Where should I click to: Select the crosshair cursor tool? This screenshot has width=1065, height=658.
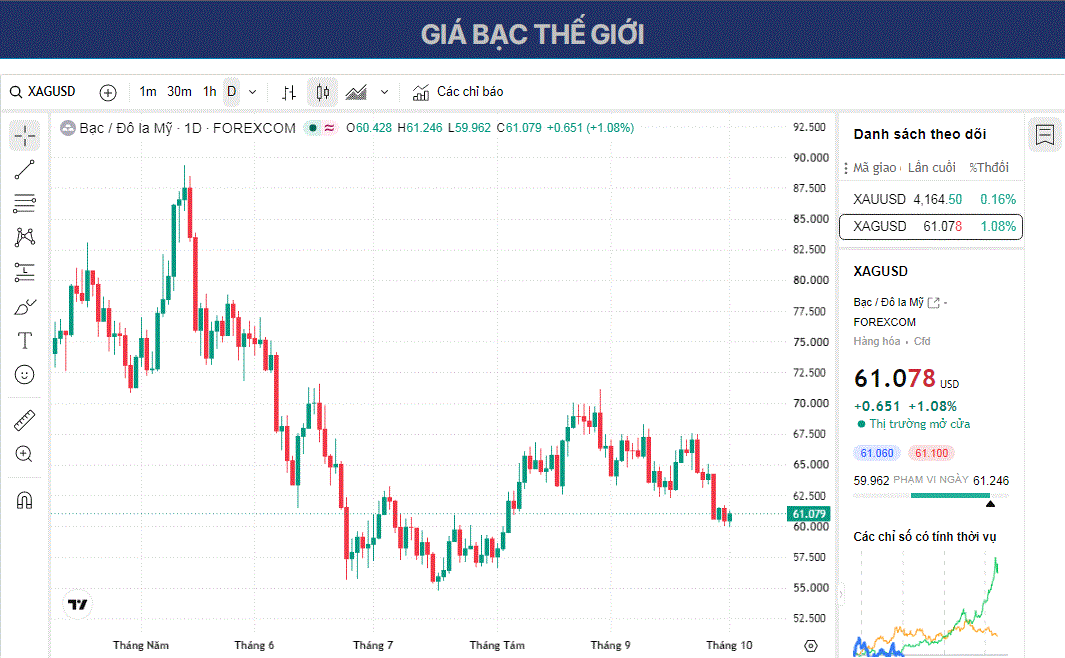[x=24, y=136]
